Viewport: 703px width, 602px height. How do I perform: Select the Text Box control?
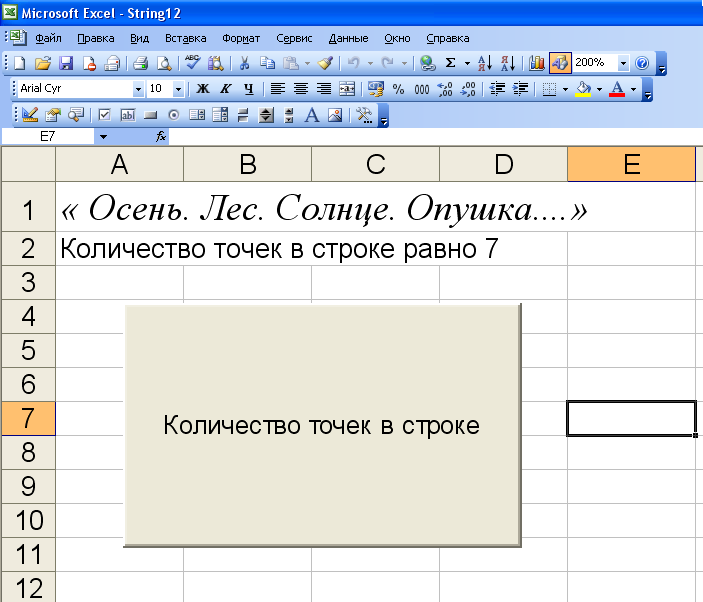[x=128, y=115]
